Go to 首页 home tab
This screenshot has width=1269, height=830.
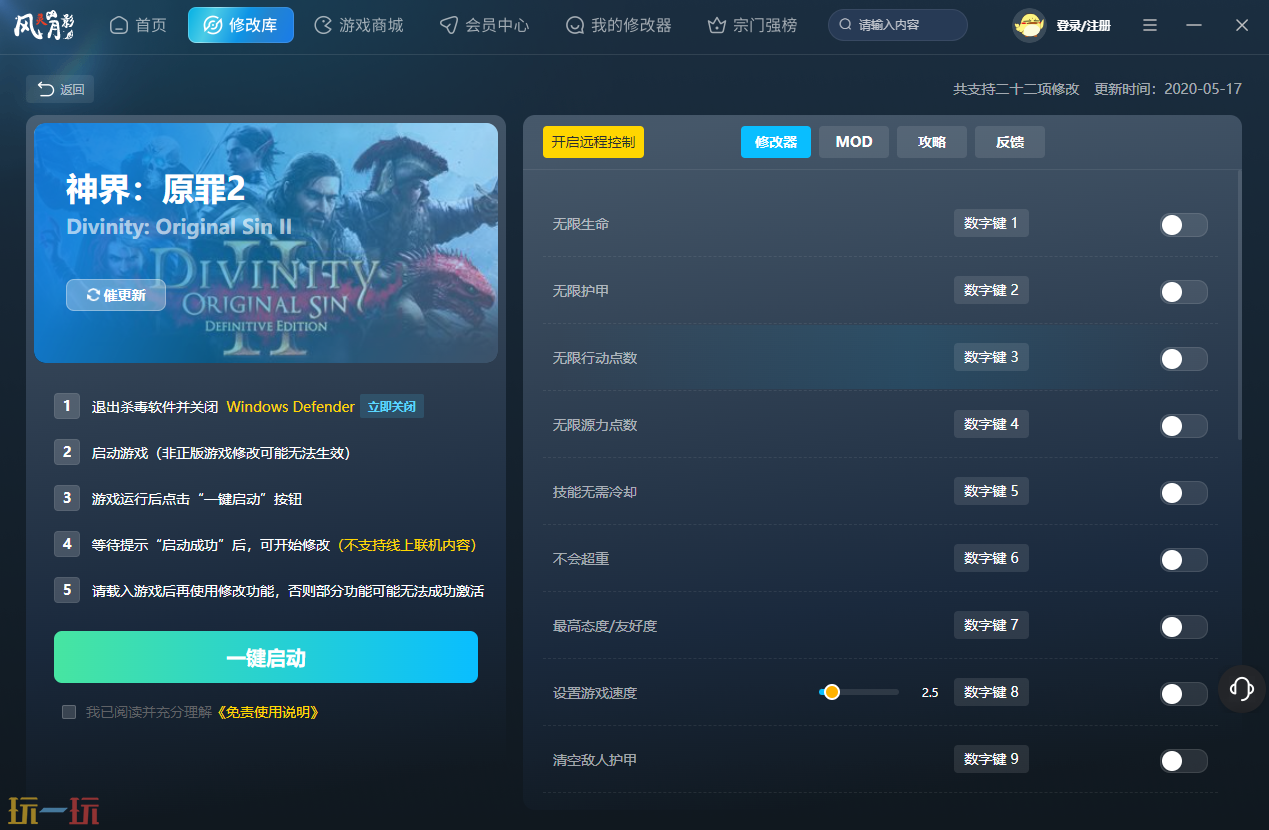[x=138, y=25]
